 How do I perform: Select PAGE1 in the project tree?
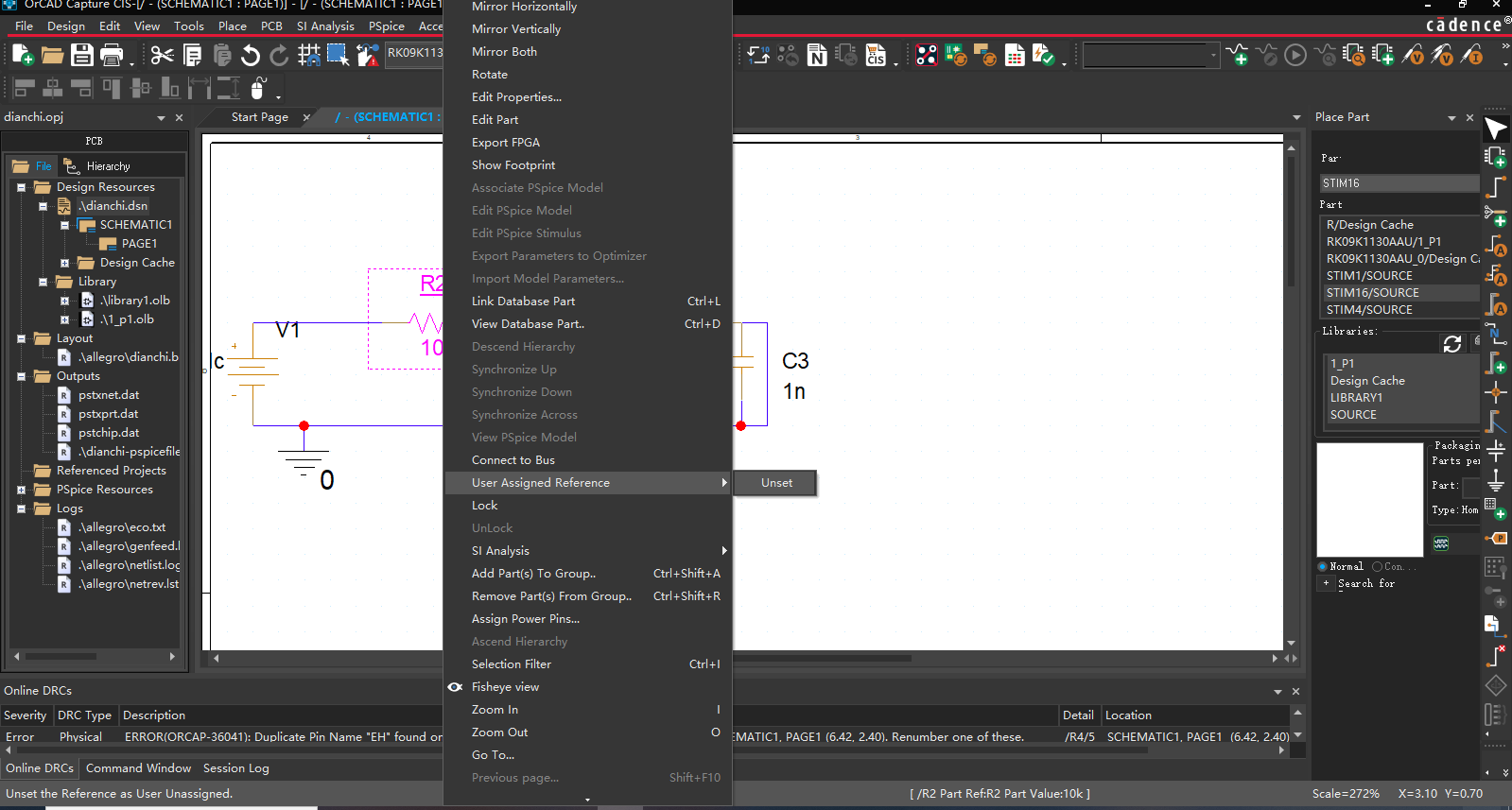click(139, 244)
